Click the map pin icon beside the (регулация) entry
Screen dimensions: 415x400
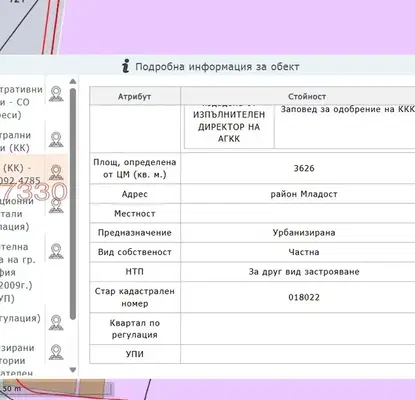point(56,322)
